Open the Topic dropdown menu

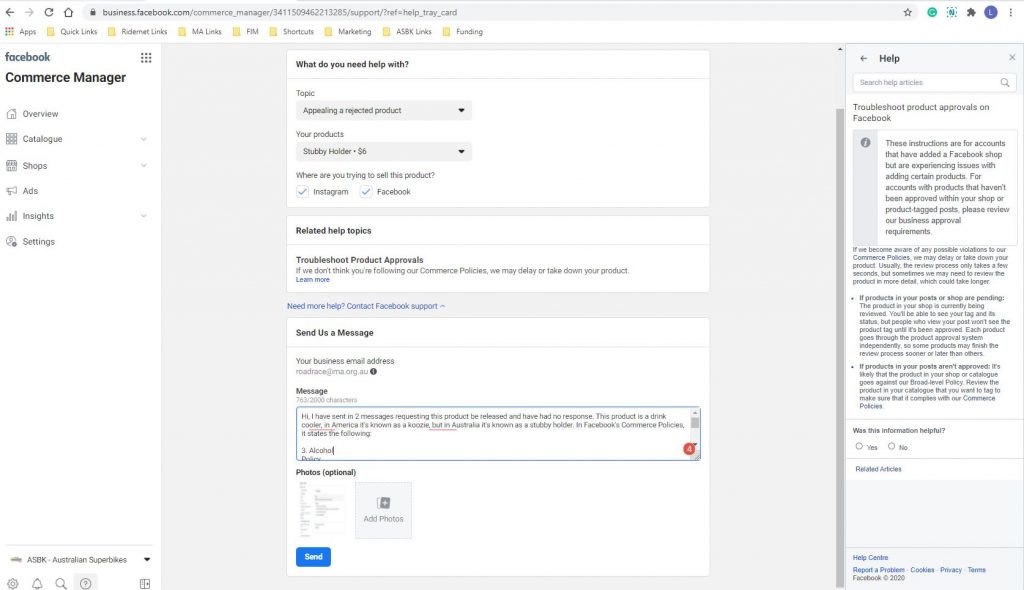(383, 110)
